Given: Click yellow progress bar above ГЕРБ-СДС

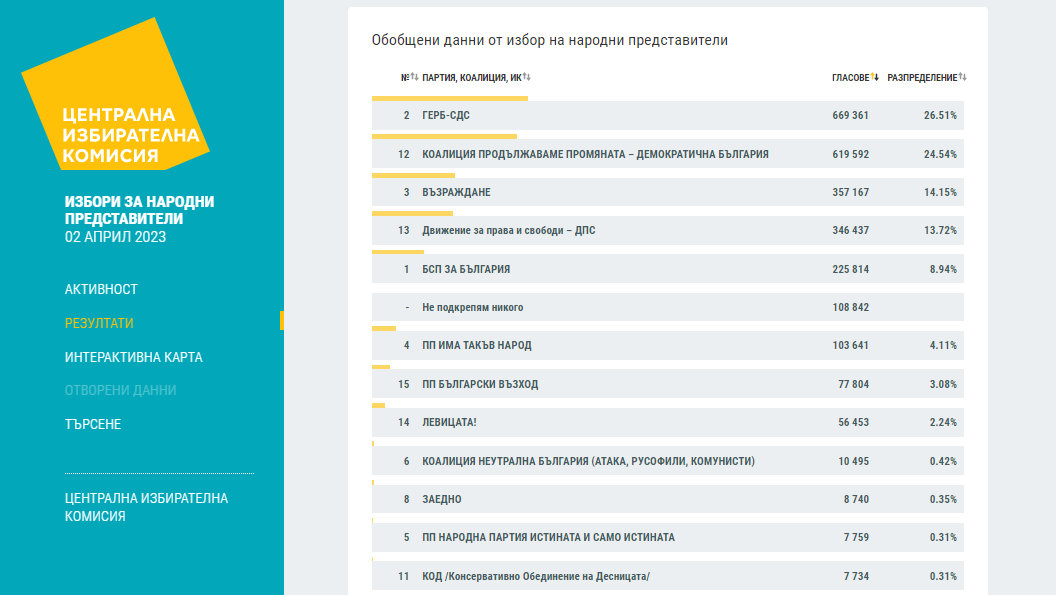Looking at the screenshot, I should pyautogui.click(x=449, y=98).
